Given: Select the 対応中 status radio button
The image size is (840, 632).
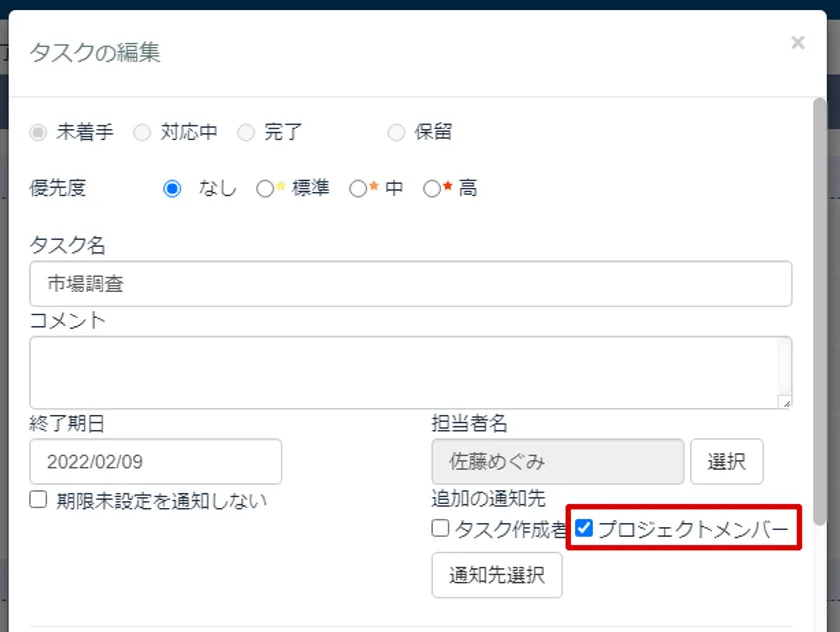Looking at the screenshot, I should 142,132.
